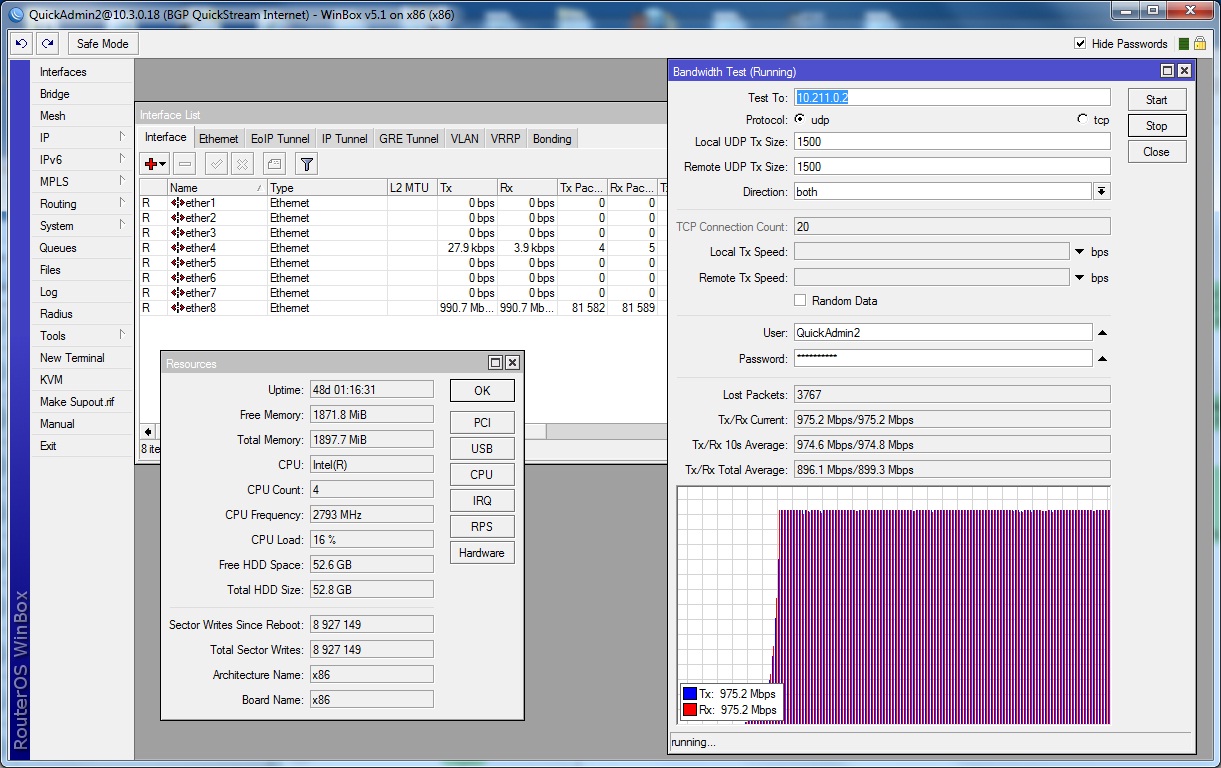
Task: Click the Test To address field
Action: coord(952,98)
